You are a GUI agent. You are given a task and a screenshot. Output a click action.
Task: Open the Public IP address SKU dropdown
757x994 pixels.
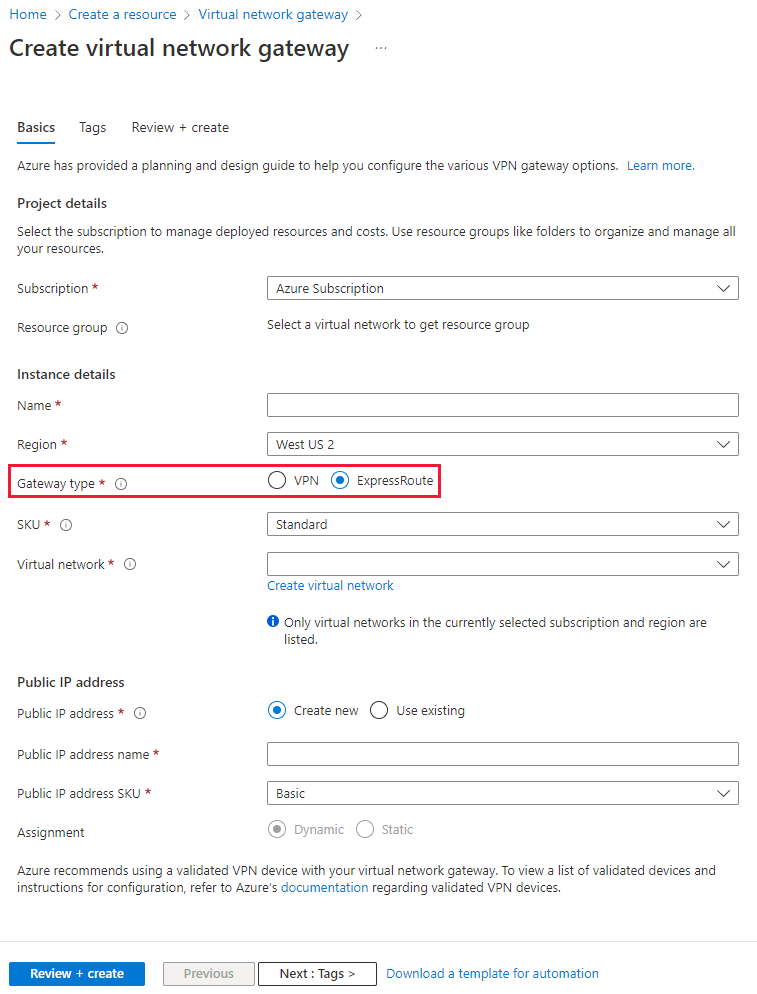[x=503, y=793]
